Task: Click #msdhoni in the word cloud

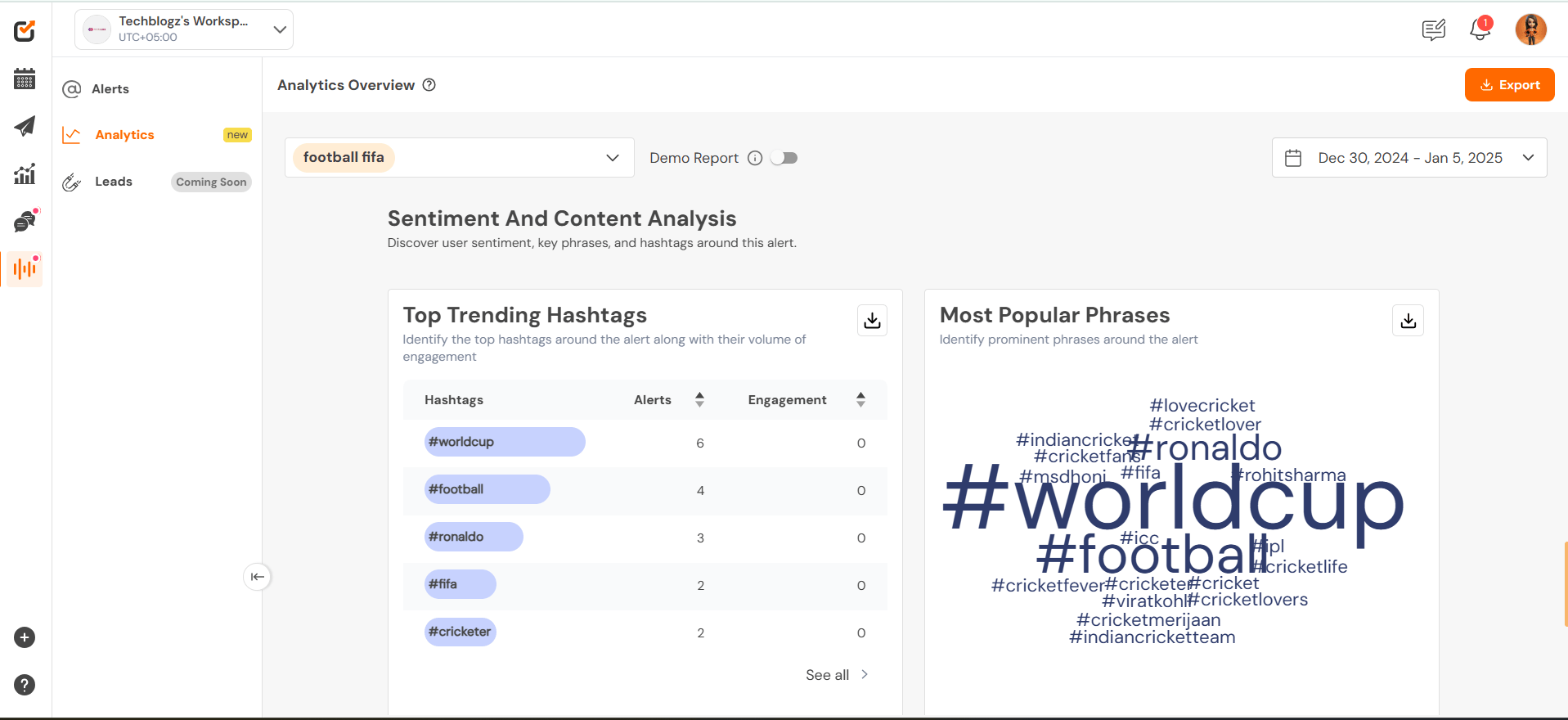Action: click(1063, 477)
